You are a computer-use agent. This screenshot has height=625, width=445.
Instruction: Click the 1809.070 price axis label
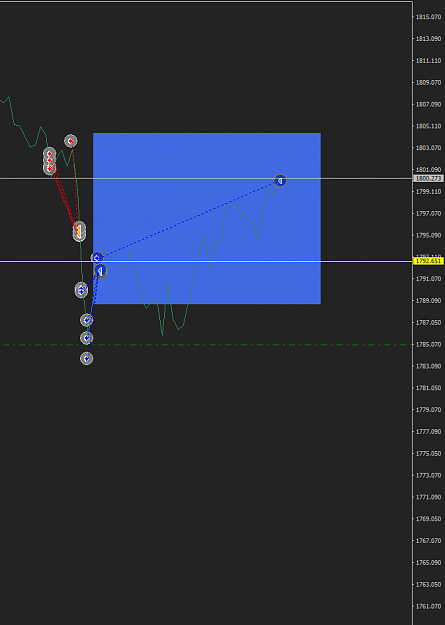[x=429, y=83]
